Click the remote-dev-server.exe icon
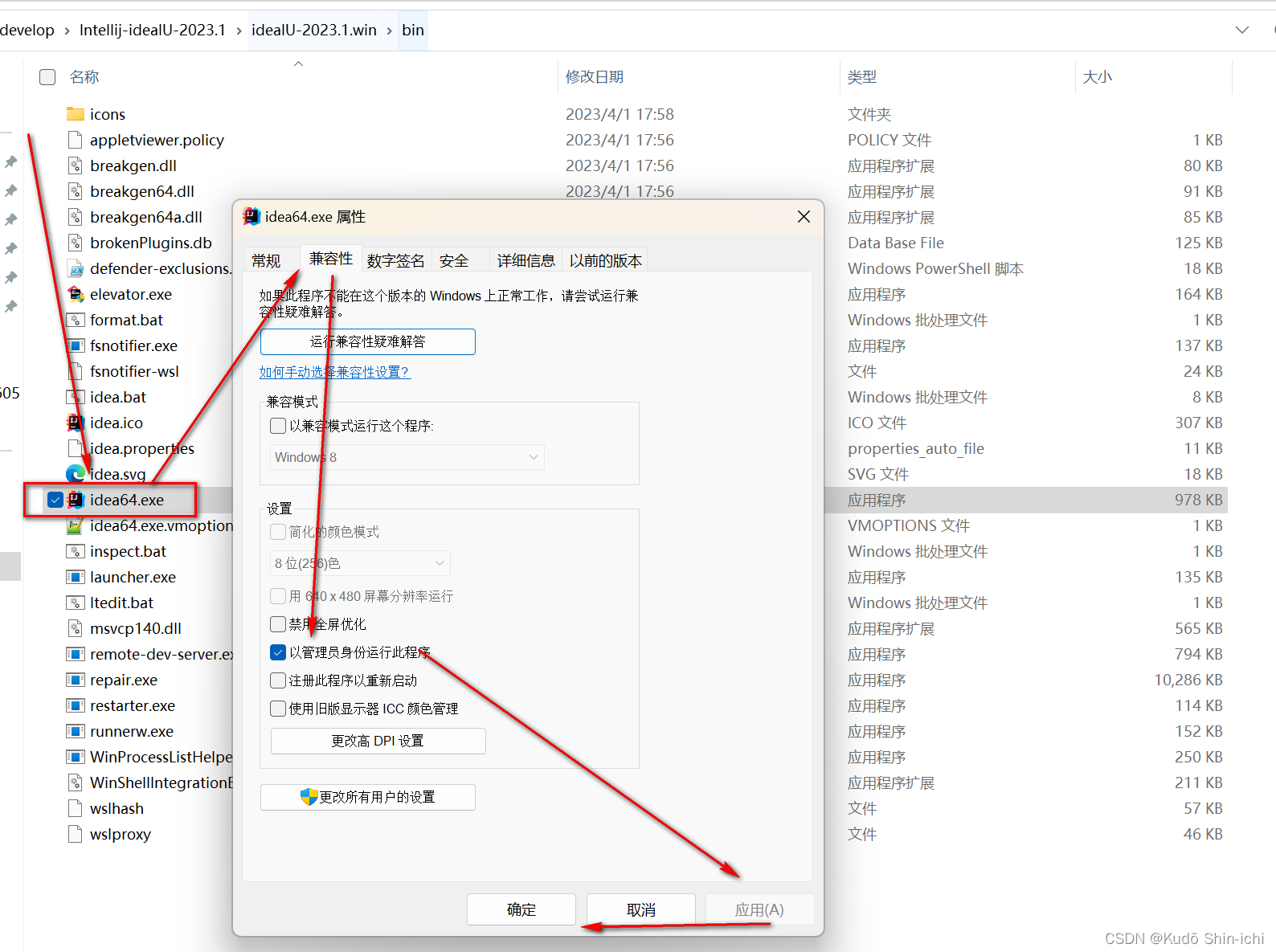 point(76,654)
